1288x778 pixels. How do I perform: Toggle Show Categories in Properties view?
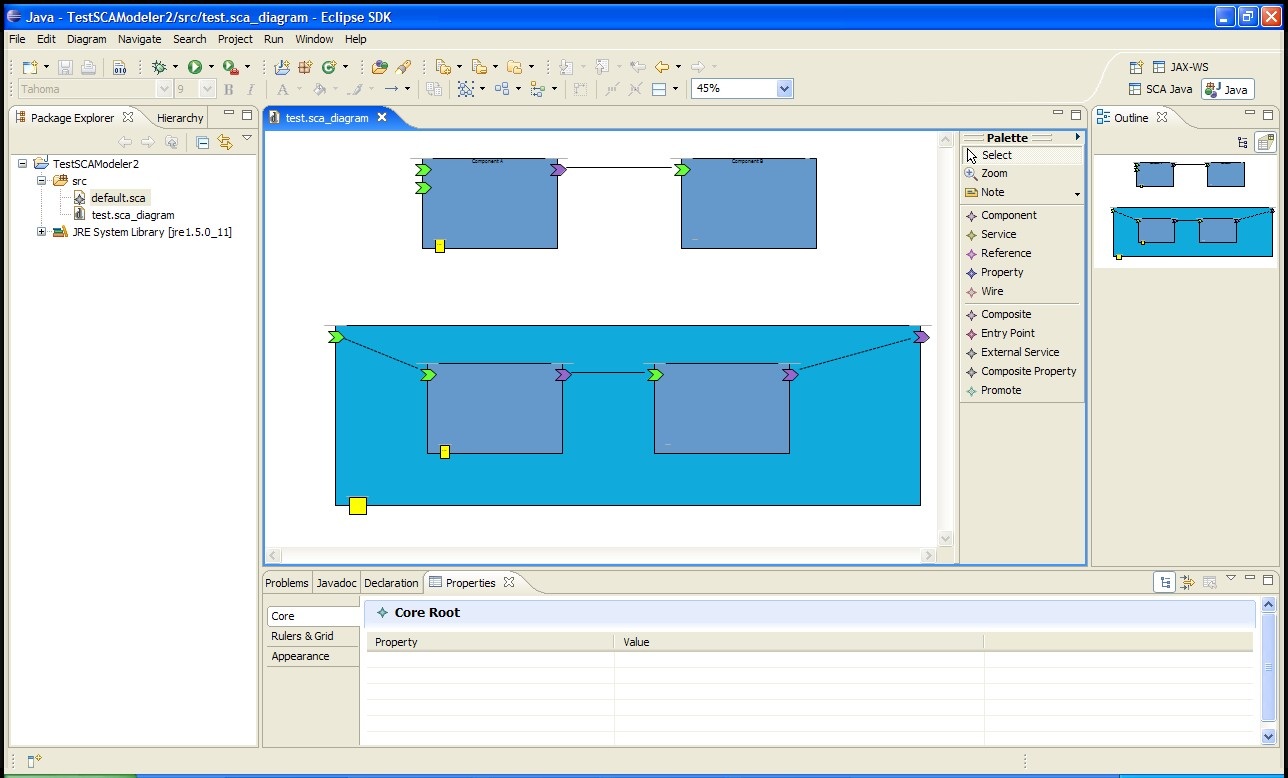(1164, 582)
